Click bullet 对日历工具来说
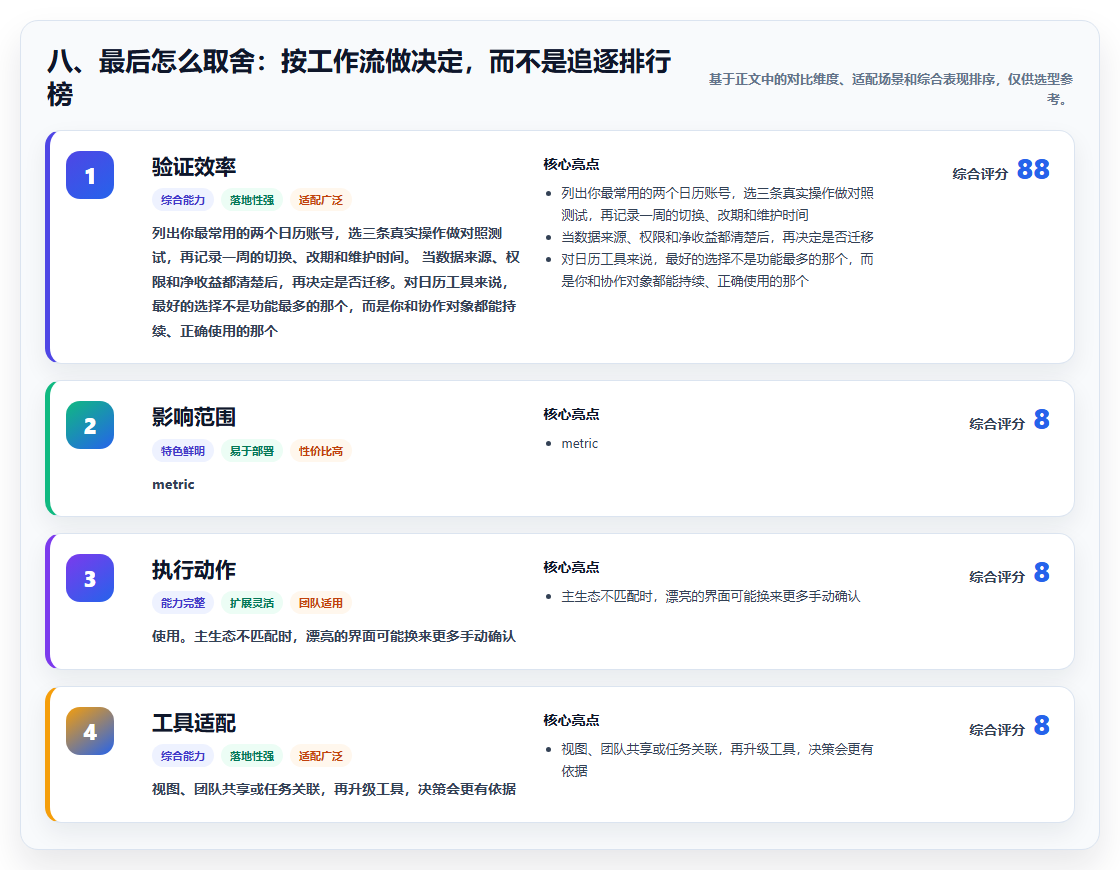Viewport: 1120px width, 870px height. point(717,270)
